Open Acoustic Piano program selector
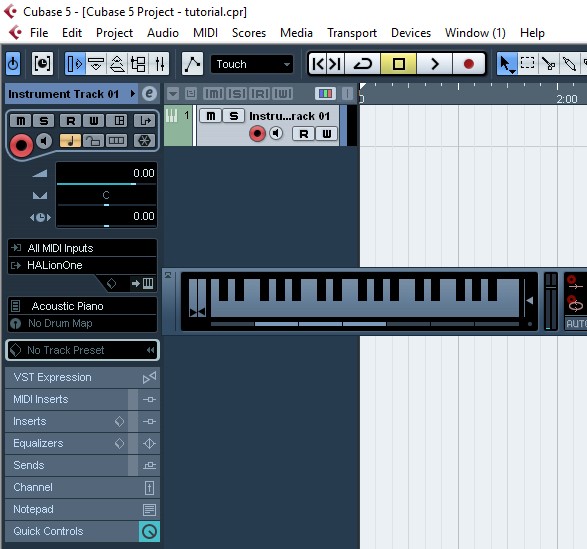587x549 pixels. (x=82, y=306)
